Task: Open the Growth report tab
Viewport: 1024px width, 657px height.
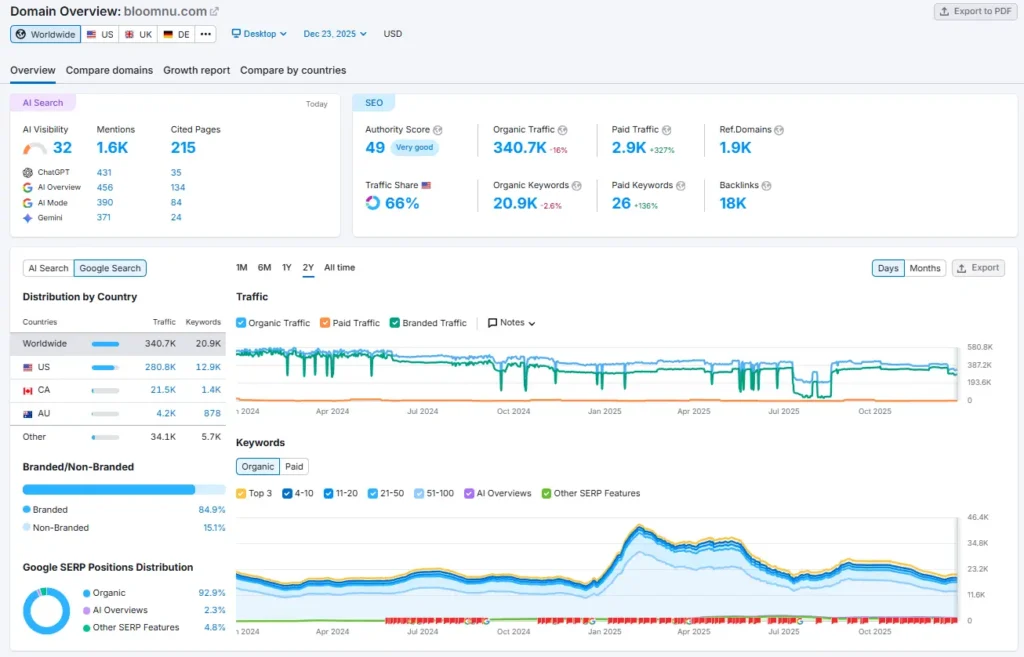Action: coord(196,70)
